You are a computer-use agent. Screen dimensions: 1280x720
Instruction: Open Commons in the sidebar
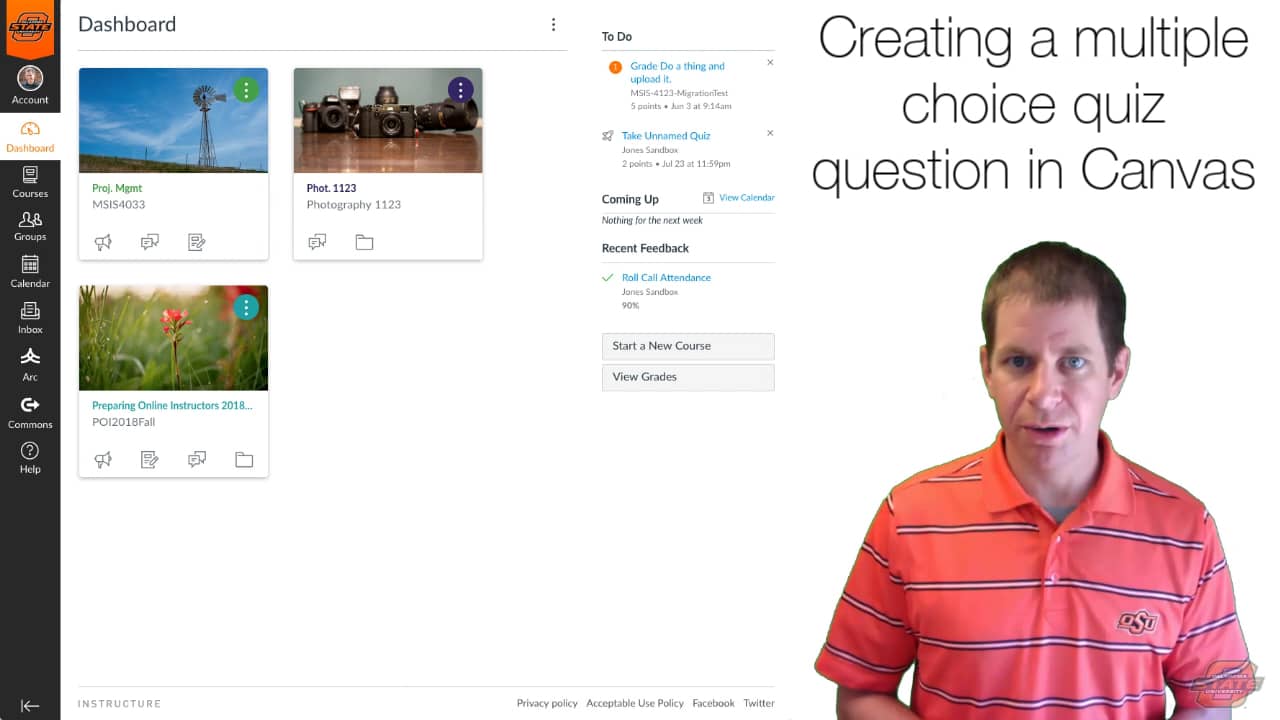pyautogui.click(x=30, y=411)
